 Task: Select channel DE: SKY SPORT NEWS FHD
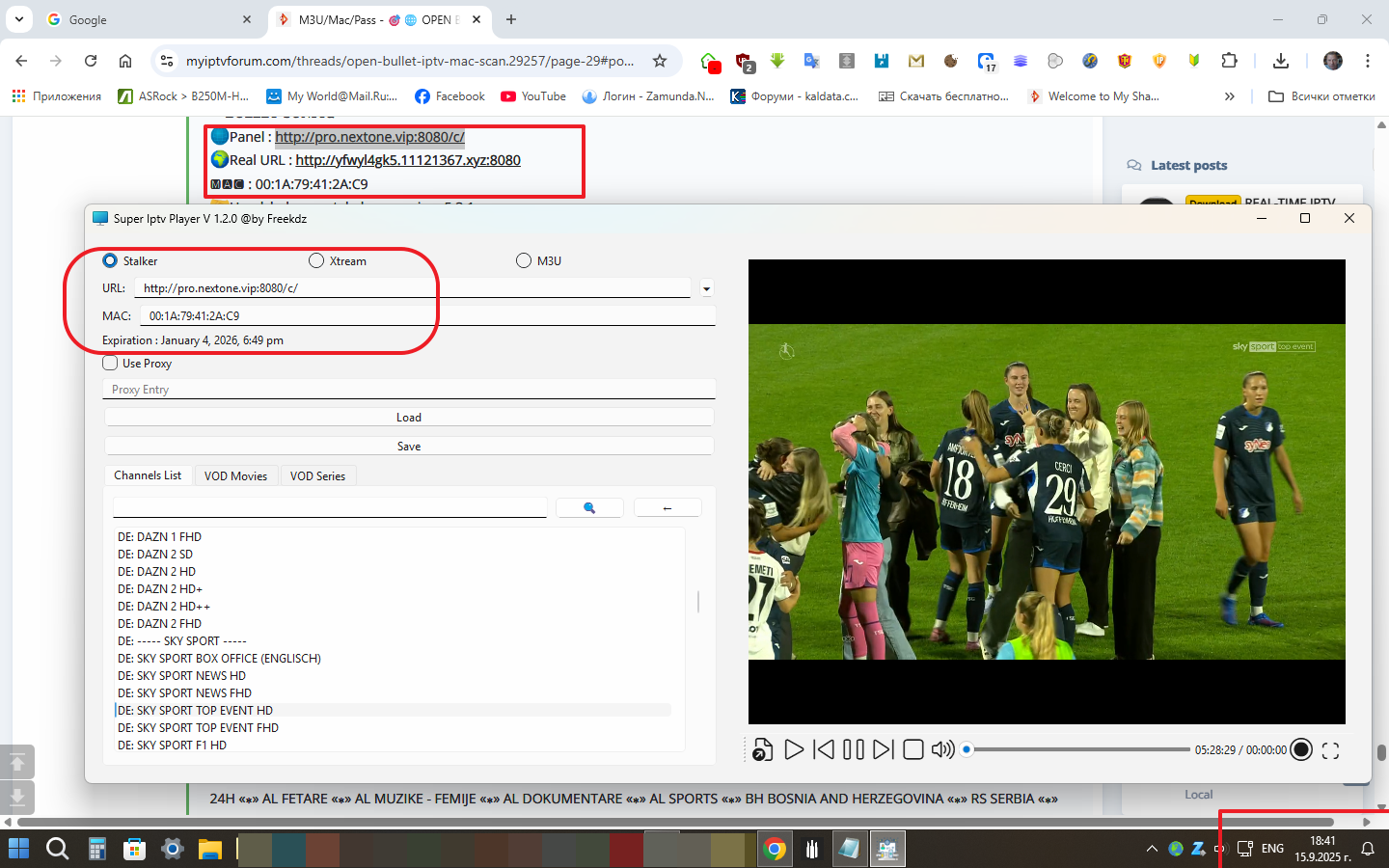pos(184,693)
